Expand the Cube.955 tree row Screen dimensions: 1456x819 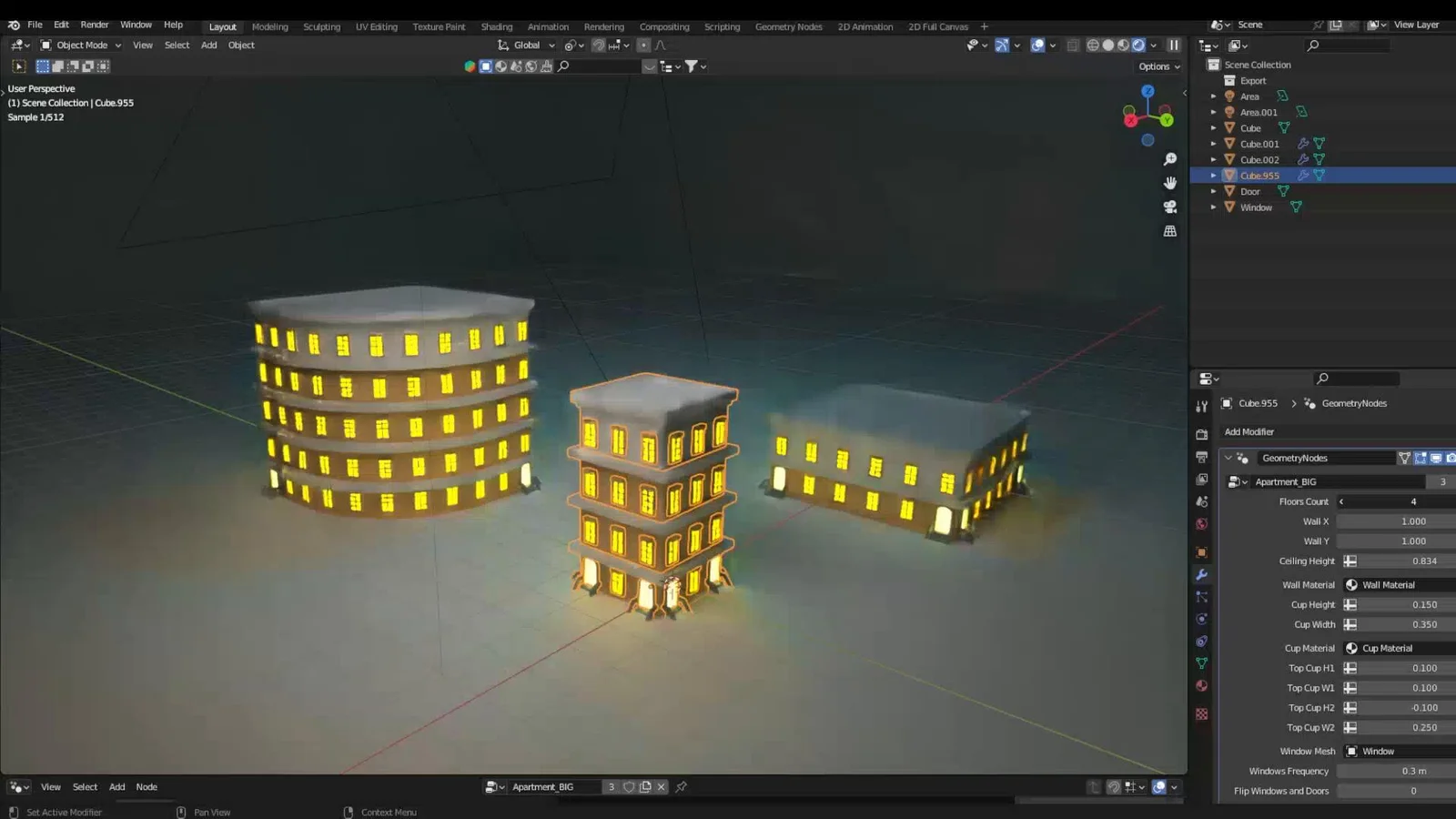(x=1213, y=176)
